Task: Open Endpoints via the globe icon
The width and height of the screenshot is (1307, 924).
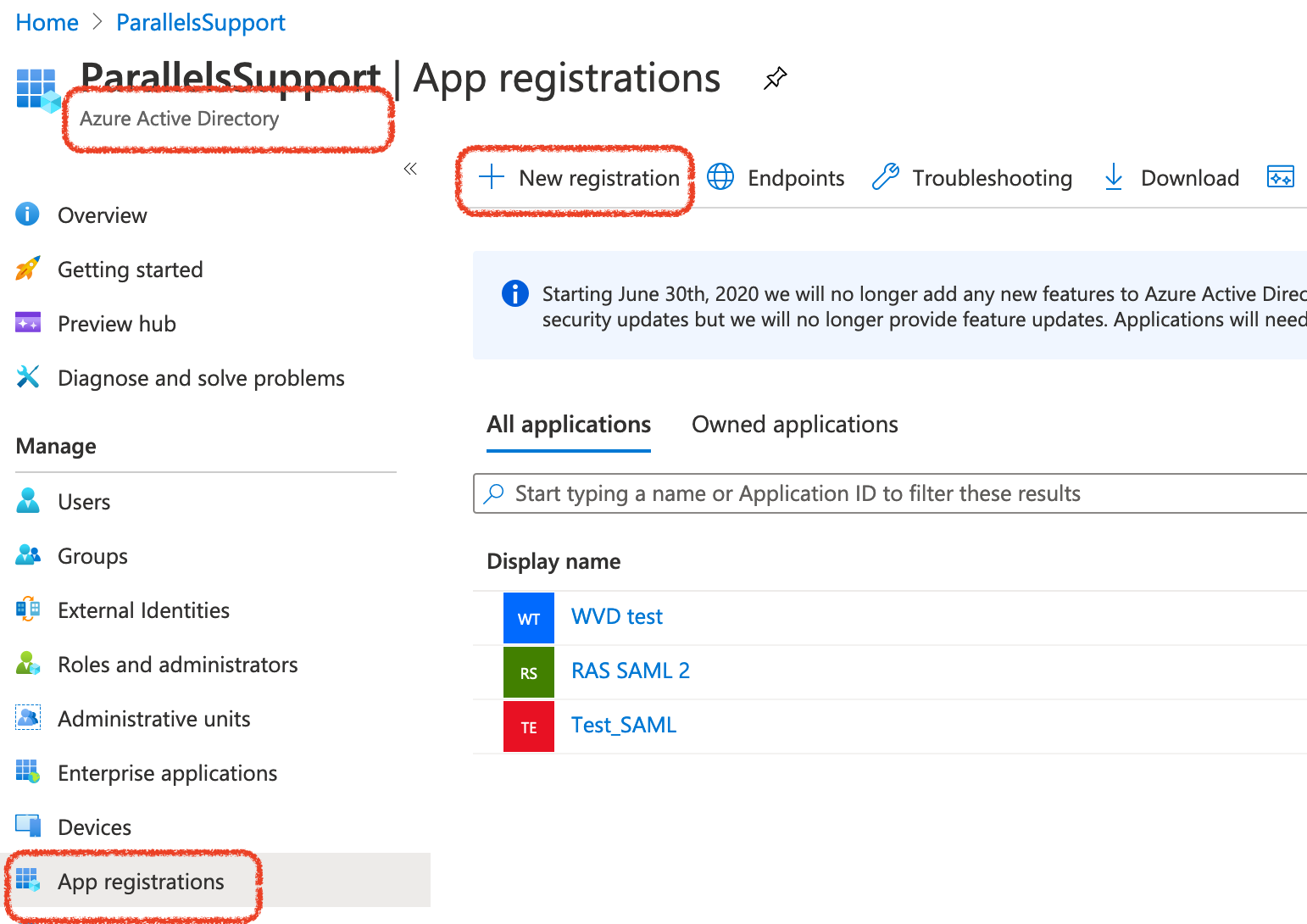Action: pyautogui.click(x=720, y=177)
